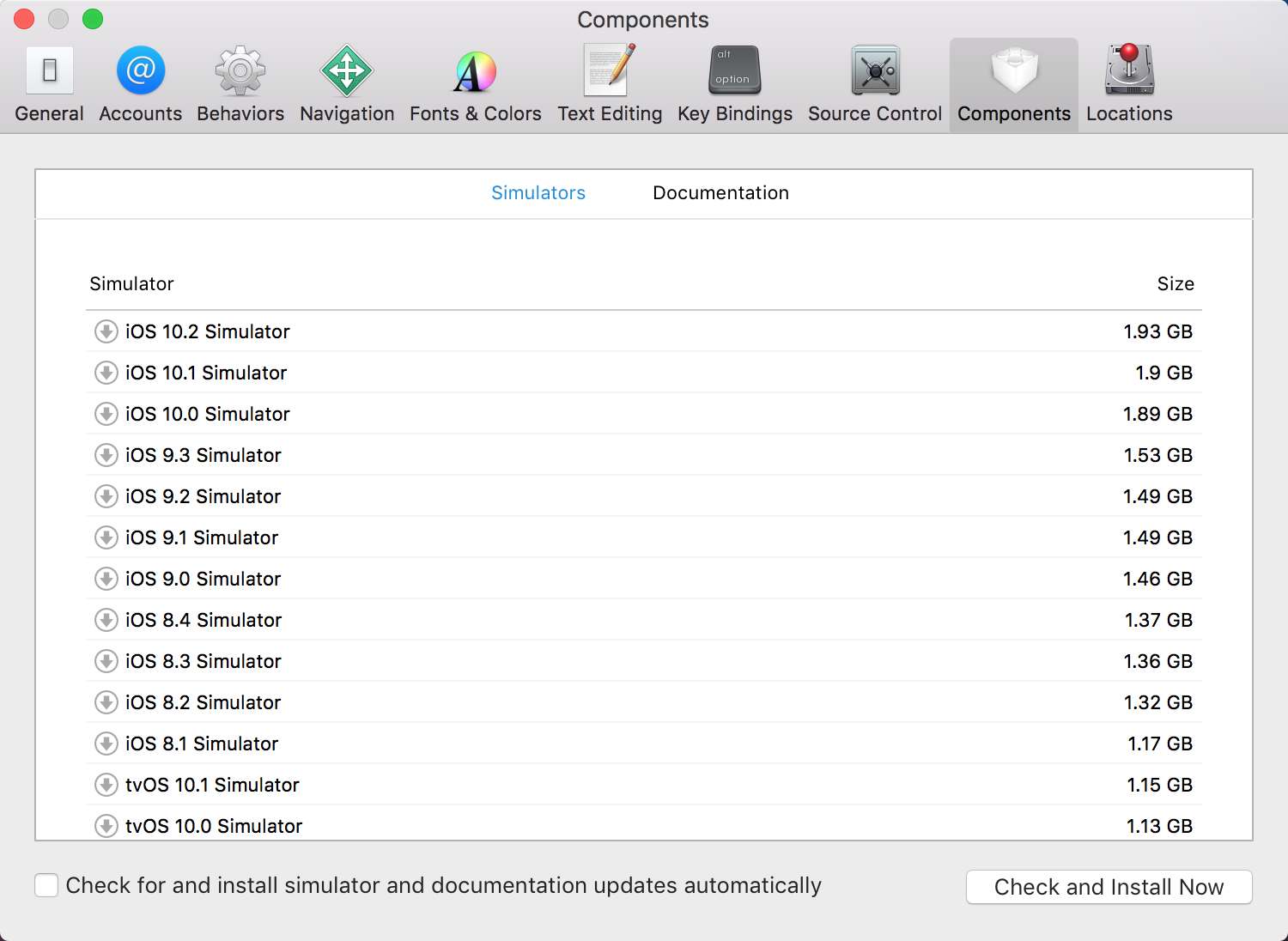Image resolution: width=1288 pixels, height=941 pixels.
Task: Download the tvOS 10.1 Simulator
Action: pyautogui.click(x=106, y=785)
